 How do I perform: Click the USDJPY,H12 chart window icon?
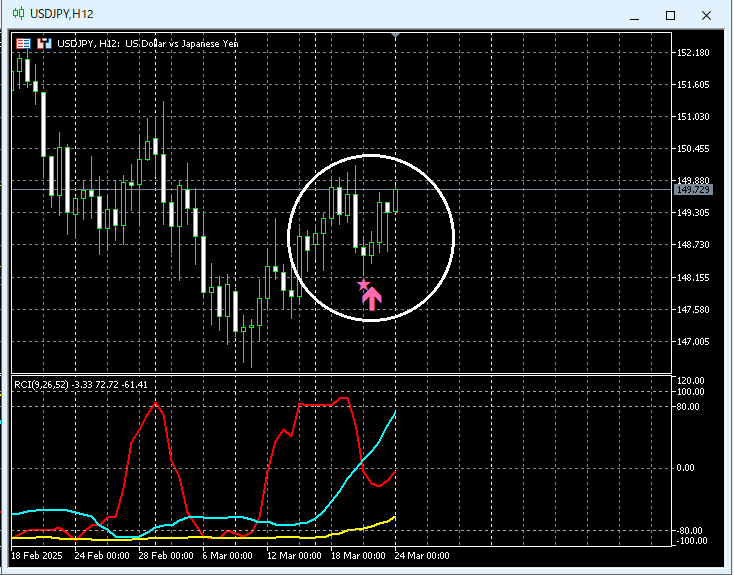[18, 13]
